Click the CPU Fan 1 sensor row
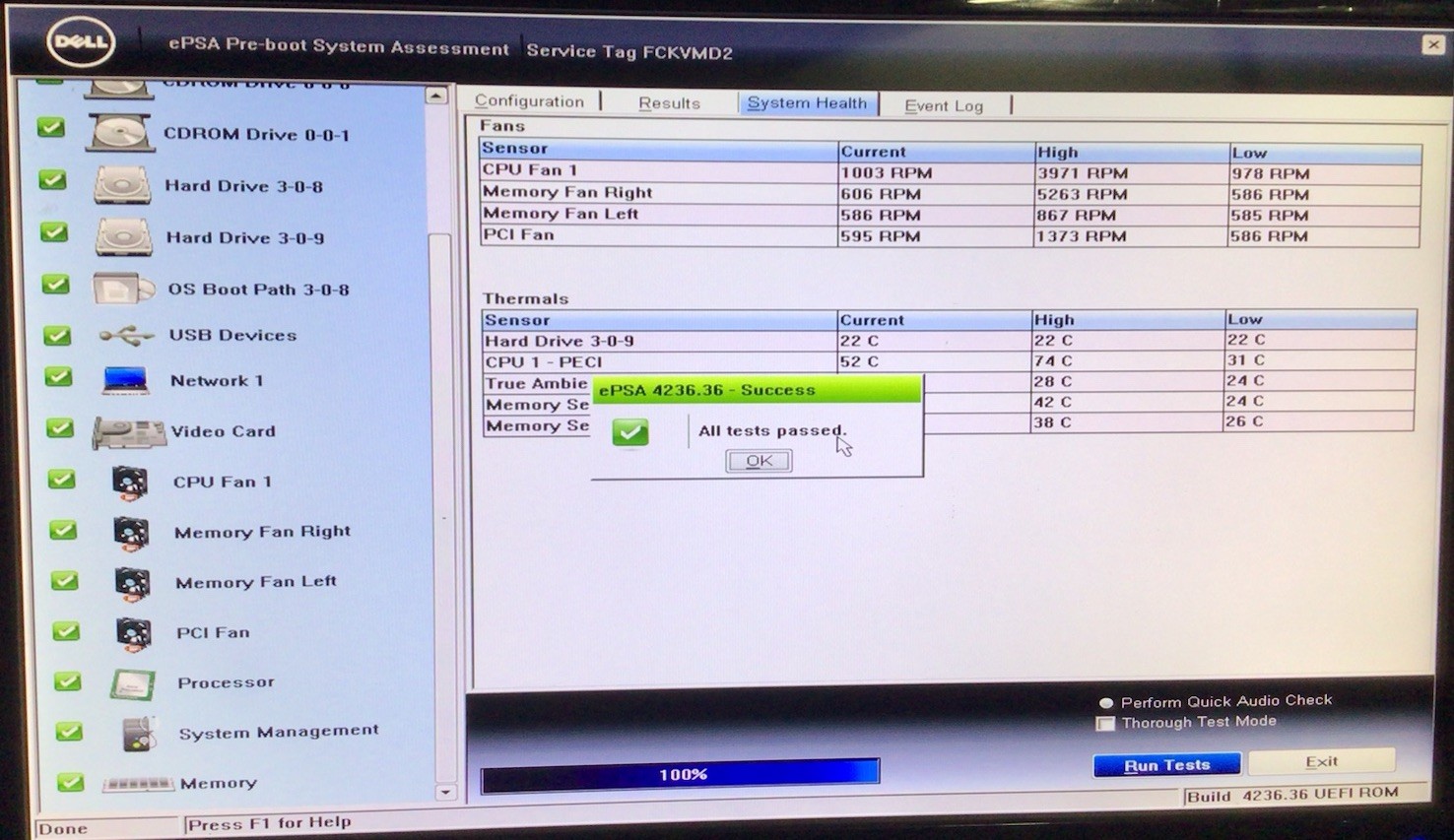 [951, 171]
